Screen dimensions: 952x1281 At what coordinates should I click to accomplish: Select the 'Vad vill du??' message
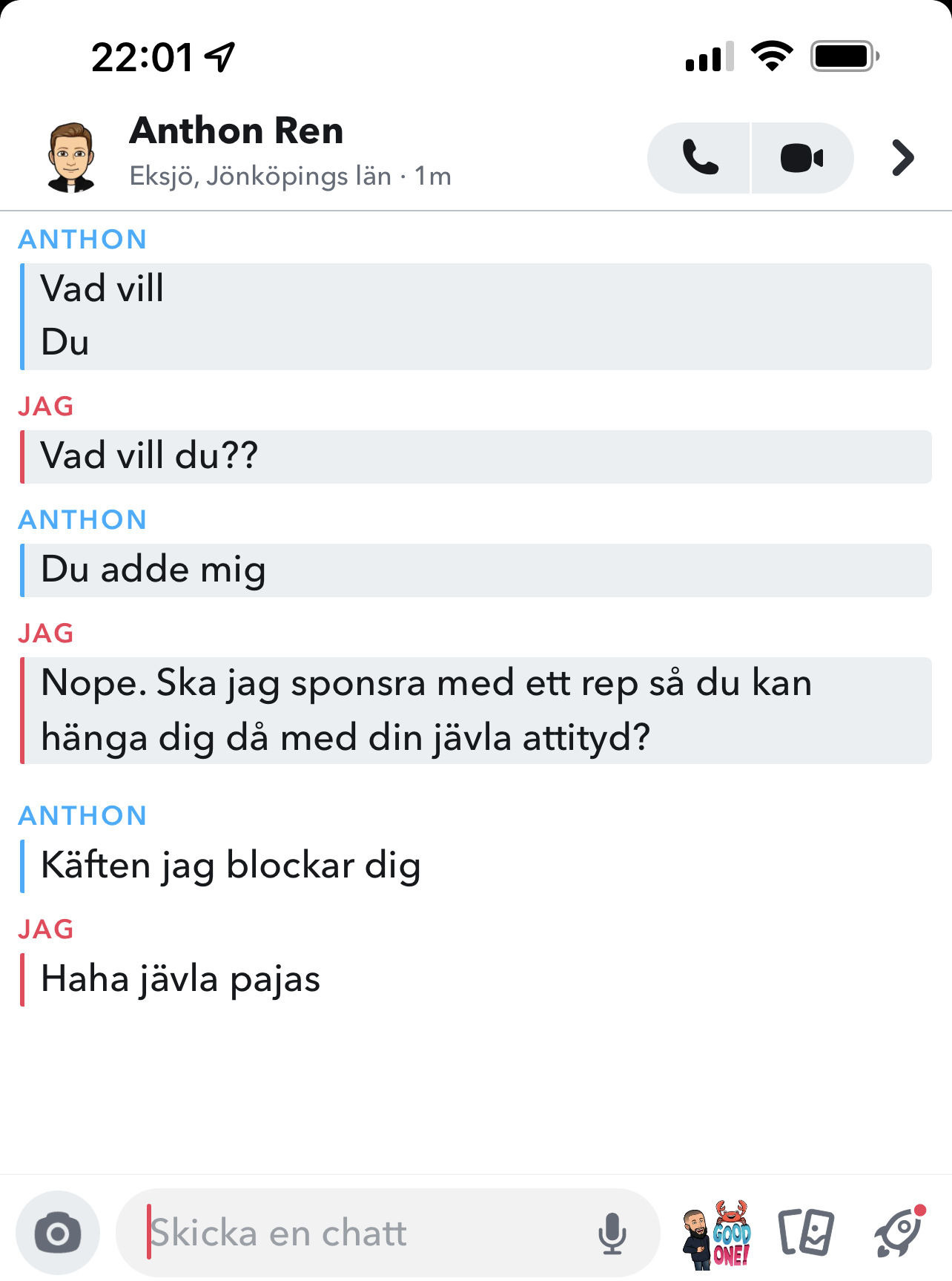click(x=475, y=457)
